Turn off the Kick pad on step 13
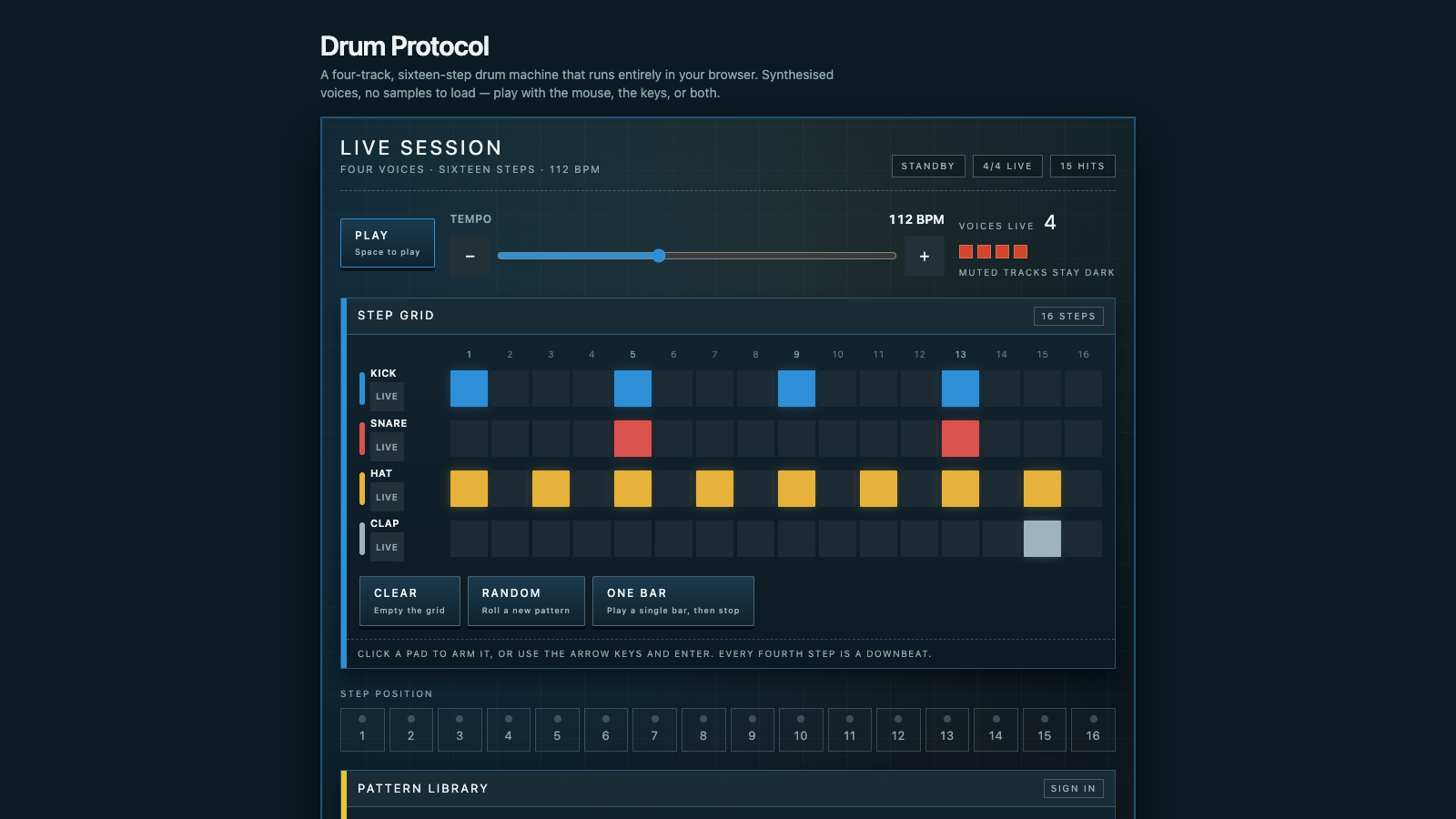The height and width of the screenshot is (819, 1456). tap(960, 389)
